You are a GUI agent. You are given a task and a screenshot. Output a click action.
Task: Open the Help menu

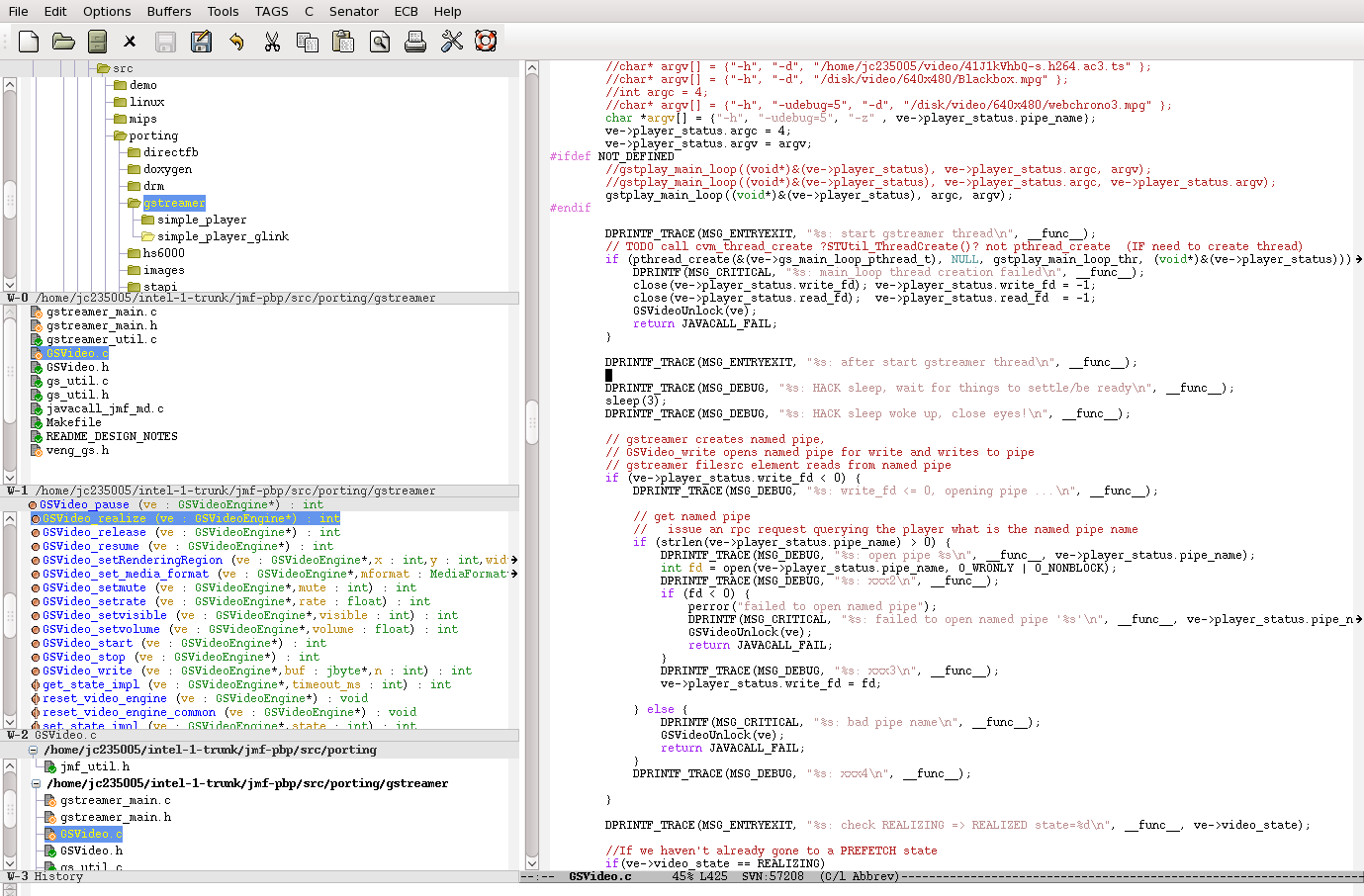(x=447, y=11)
